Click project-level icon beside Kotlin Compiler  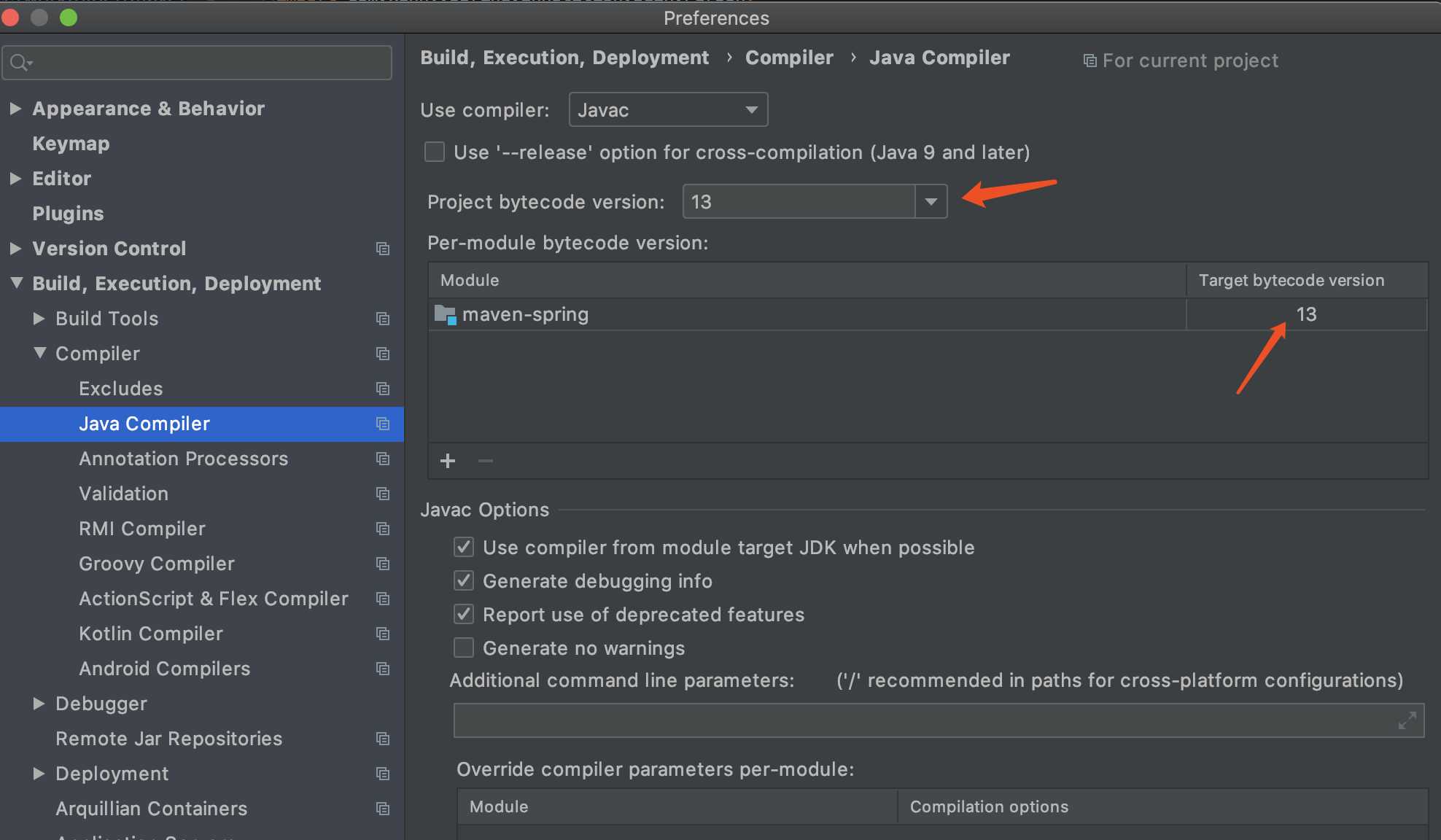[x=383, y=634]
